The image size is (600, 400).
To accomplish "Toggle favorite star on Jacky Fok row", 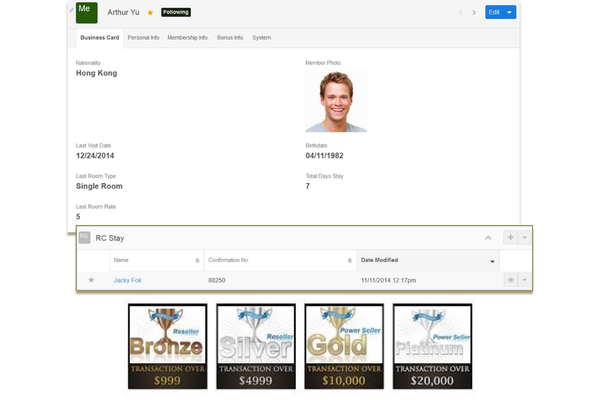I will tap(91, 280).
